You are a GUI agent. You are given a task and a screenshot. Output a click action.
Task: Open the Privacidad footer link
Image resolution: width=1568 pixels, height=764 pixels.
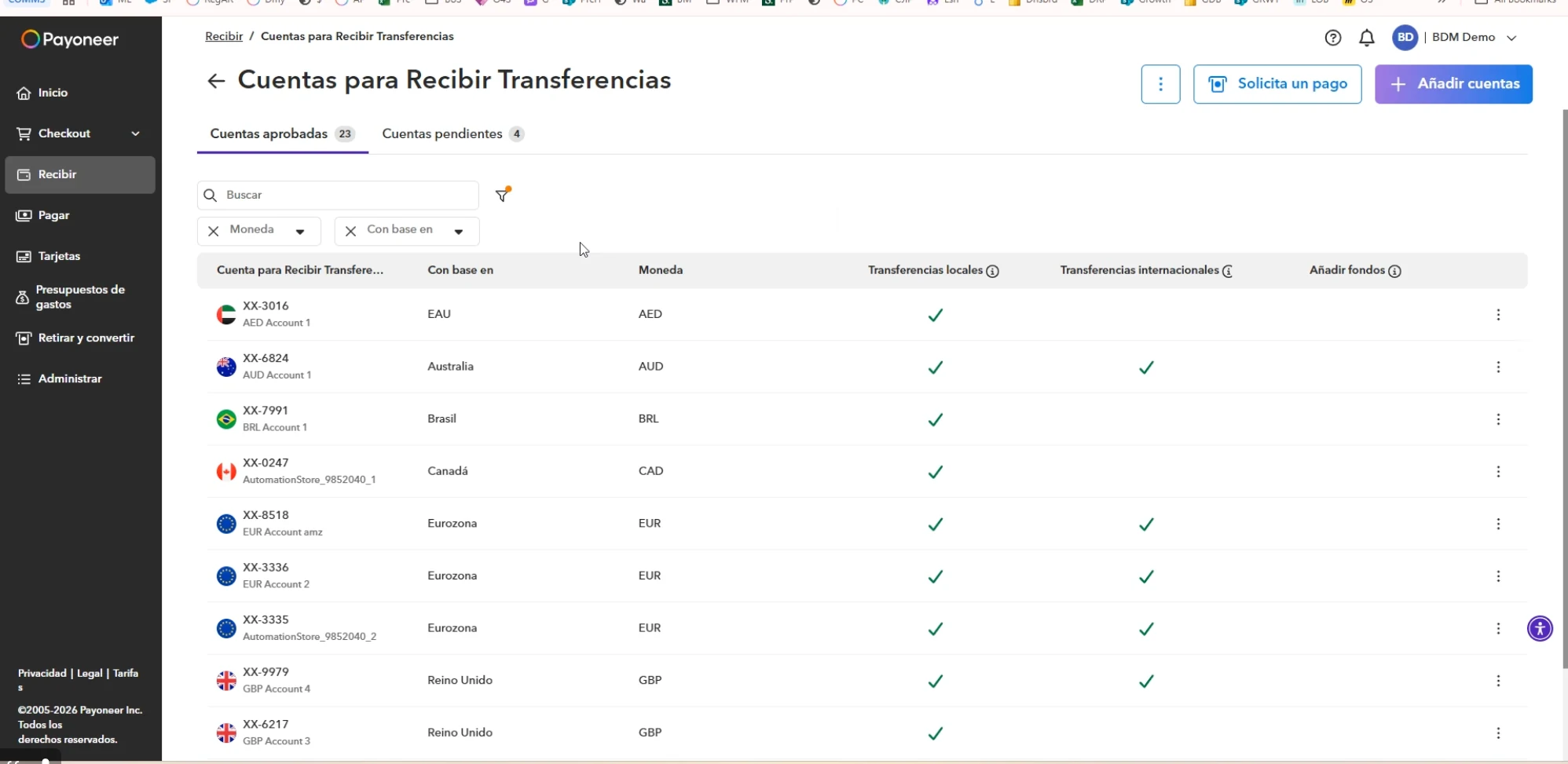[42, 673]
